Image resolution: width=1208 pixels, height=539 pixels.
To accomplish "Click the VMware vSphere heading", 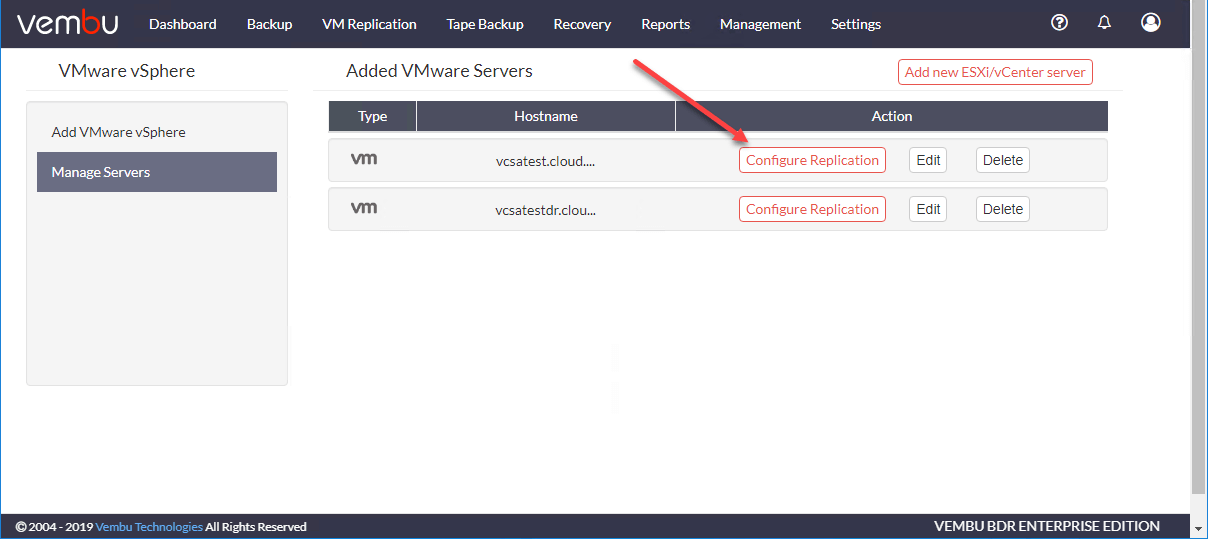I will click(127, 71).
